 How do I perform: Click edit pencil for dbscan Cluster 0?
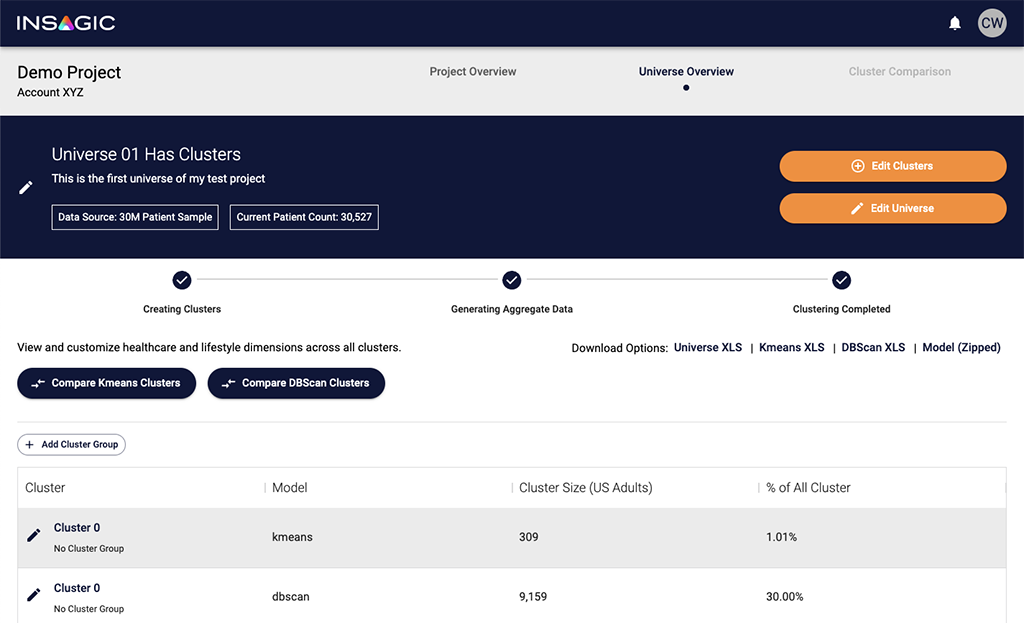pyautogui.click(x=34, y=596)
